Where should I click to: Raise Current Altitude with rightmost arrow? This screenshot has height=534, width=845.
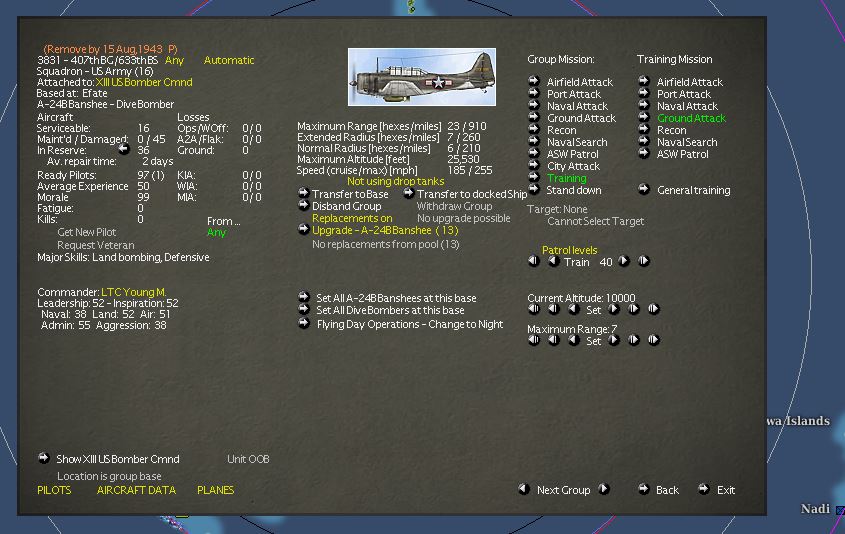click(x=654, y=309)
